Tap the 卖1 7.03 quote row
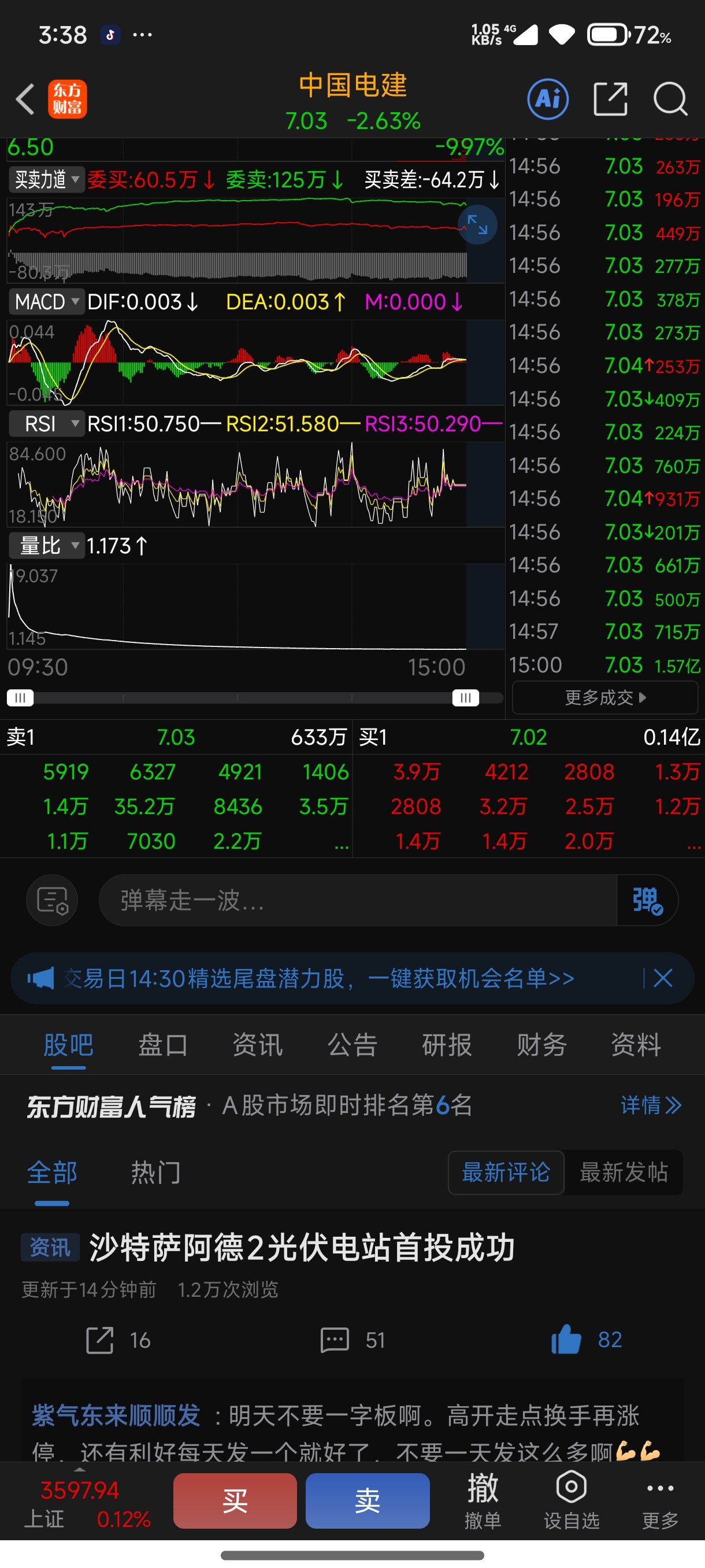The image size is (705, 1568). [x=176, y=737]
